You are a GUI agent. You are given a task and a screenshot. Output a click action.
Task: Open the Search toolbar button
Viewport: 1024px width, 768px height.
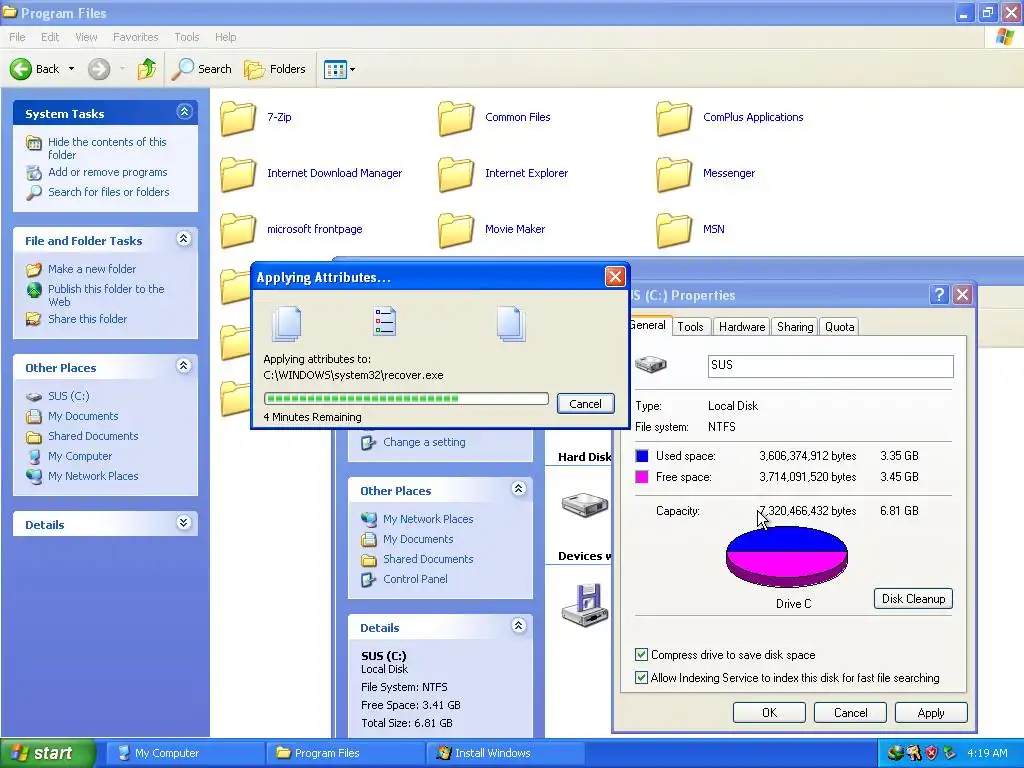[x=201, y=69]
